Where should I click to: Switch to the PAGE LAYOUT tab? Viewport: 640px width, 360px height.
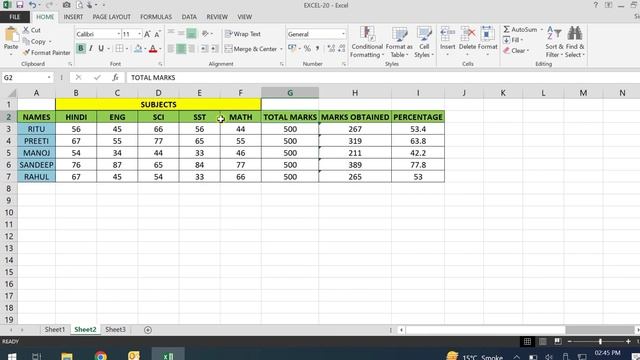point(111,17)
